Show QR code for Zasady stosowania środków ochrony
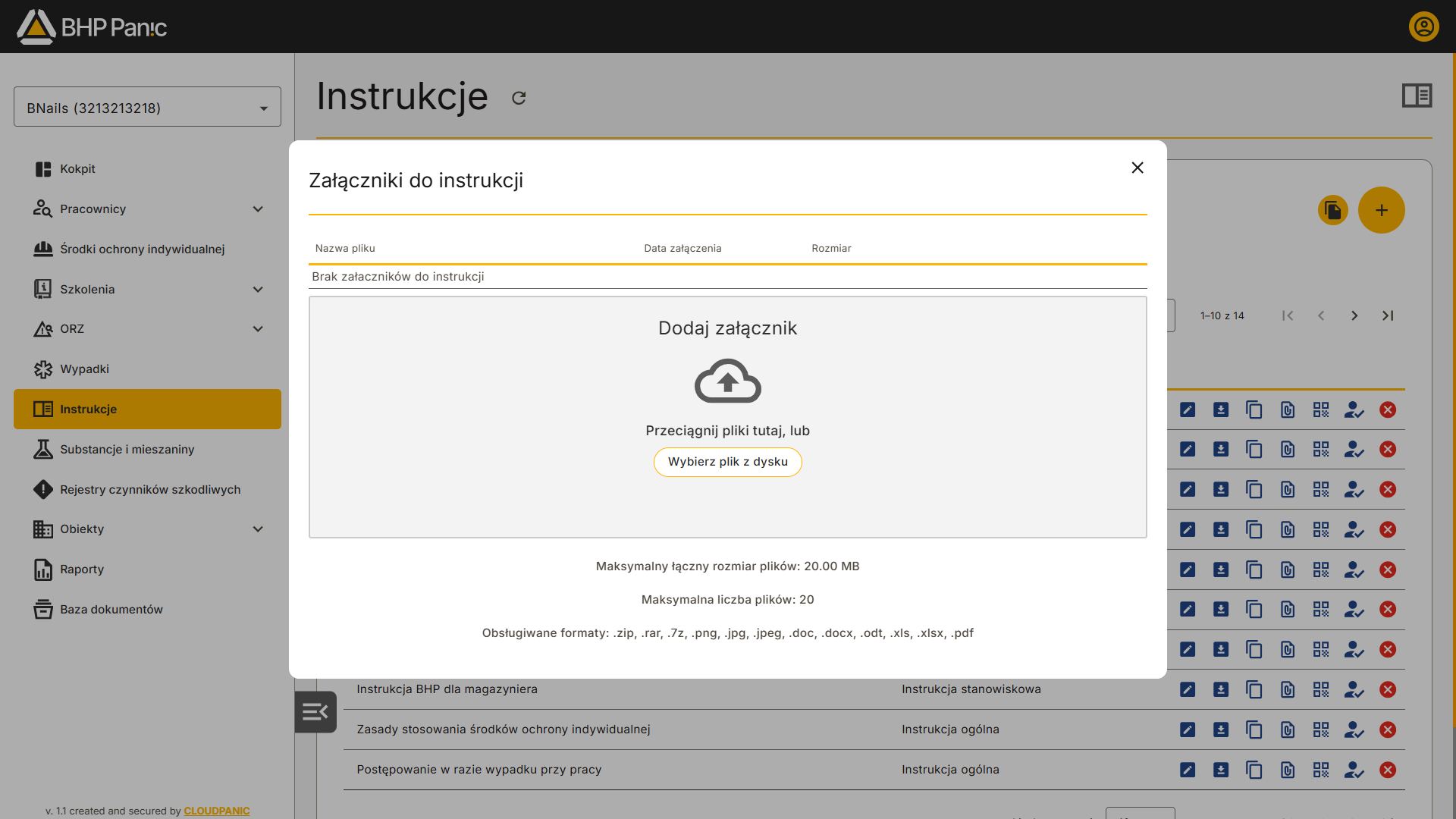This screenshot has width=1456, height=819. tap(1321, 730)
